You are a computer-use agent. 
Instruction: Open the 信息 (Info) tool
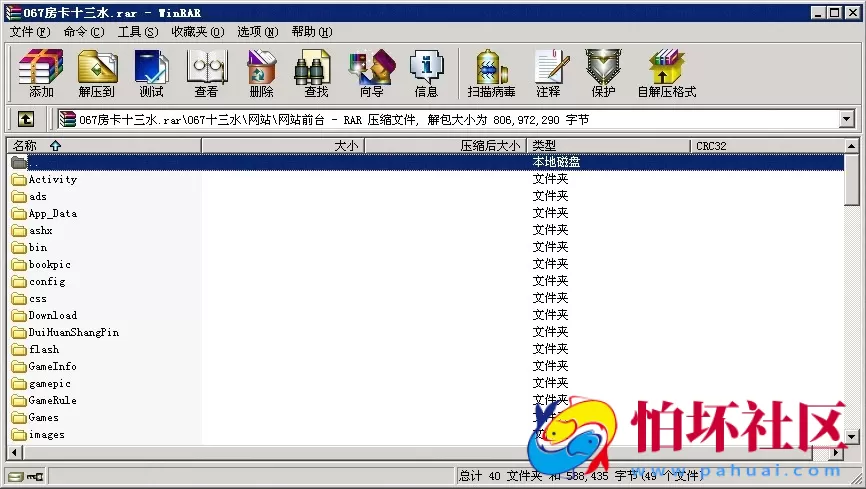(426, 73)
